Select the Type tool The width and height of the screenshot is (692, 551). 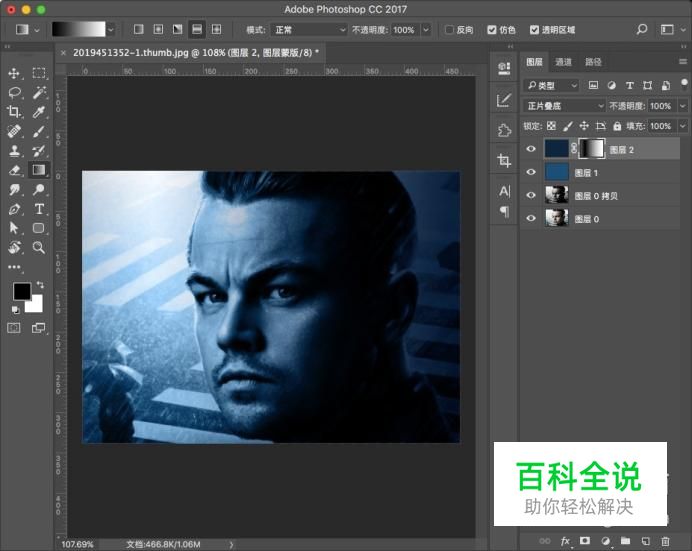point(39,209)
